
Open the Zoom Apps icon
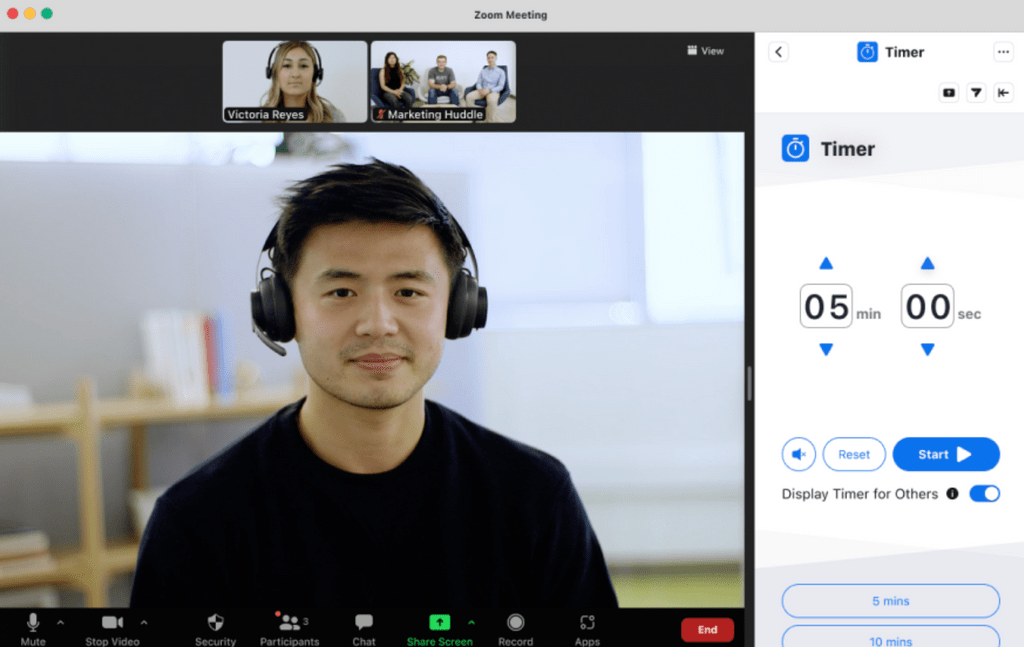(588, 620)
